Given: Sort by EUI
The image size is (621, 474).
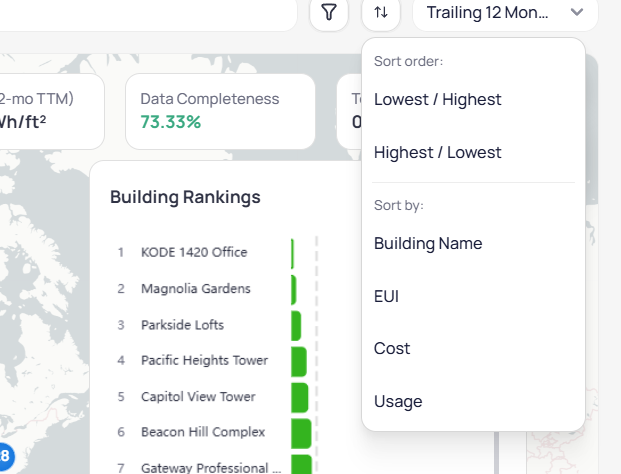Looking at the screenshot, I should (x=473, y=296).
